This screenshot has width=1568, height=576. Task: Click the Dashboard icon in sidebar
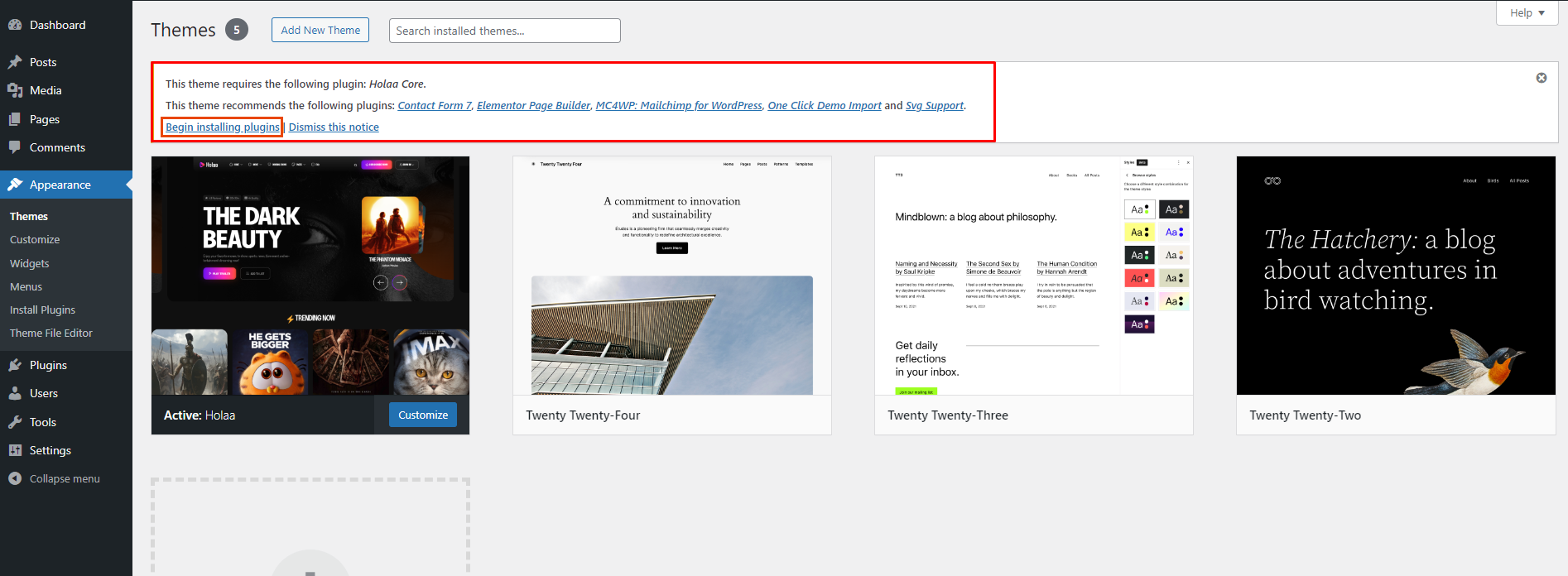coord(15,25)
